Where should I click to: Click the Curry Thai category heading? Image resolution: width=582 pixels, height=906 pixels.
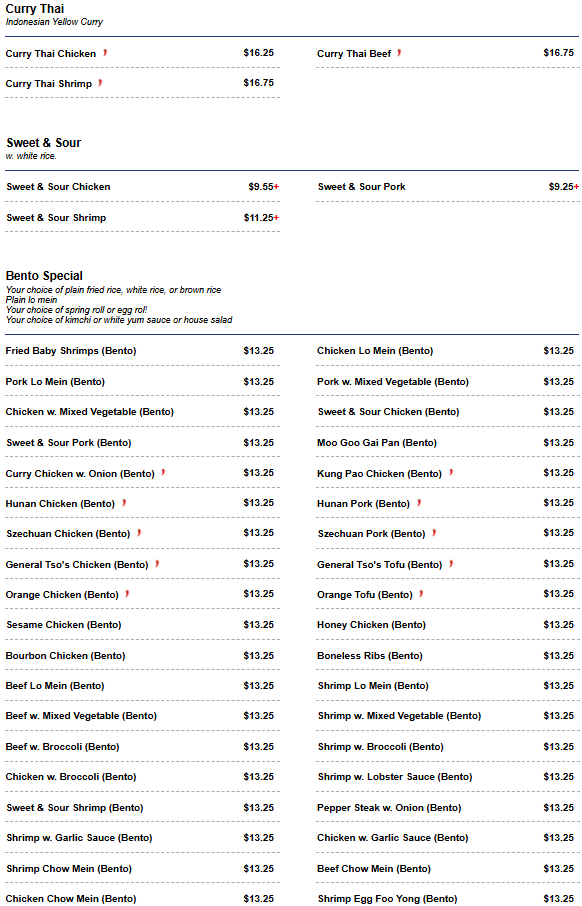(35, 9)
